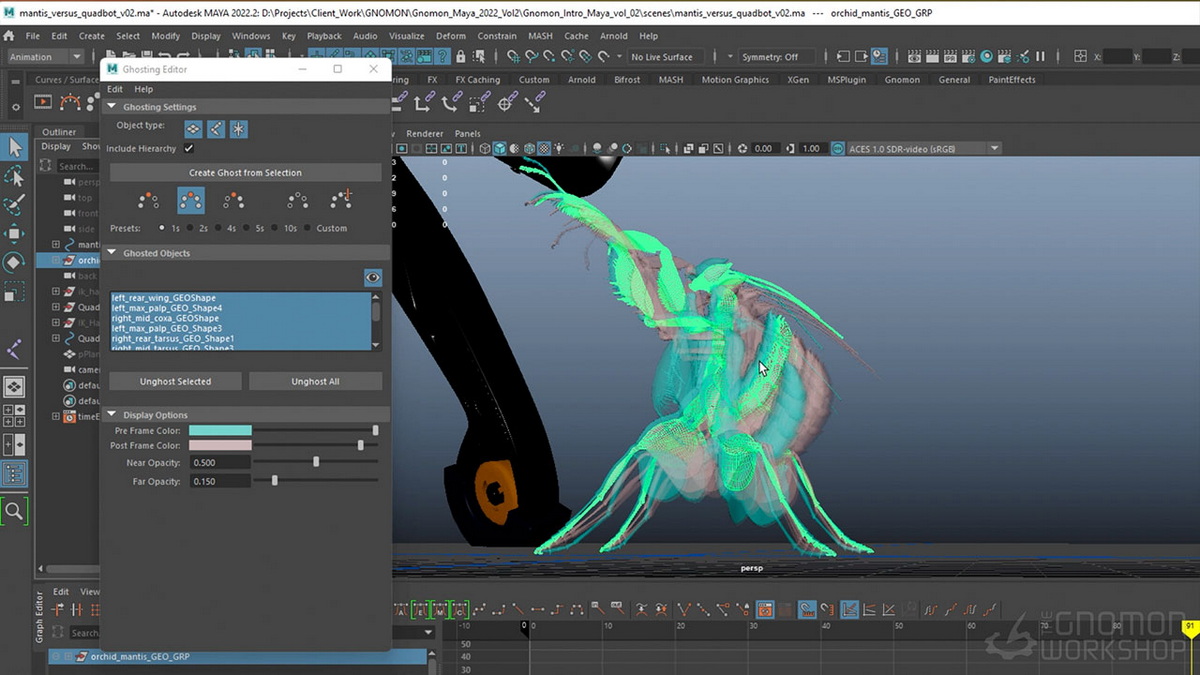Choose the highlighted pre-and-post frames ghost mode
The image size is (1200, 675).
(191, 201)
